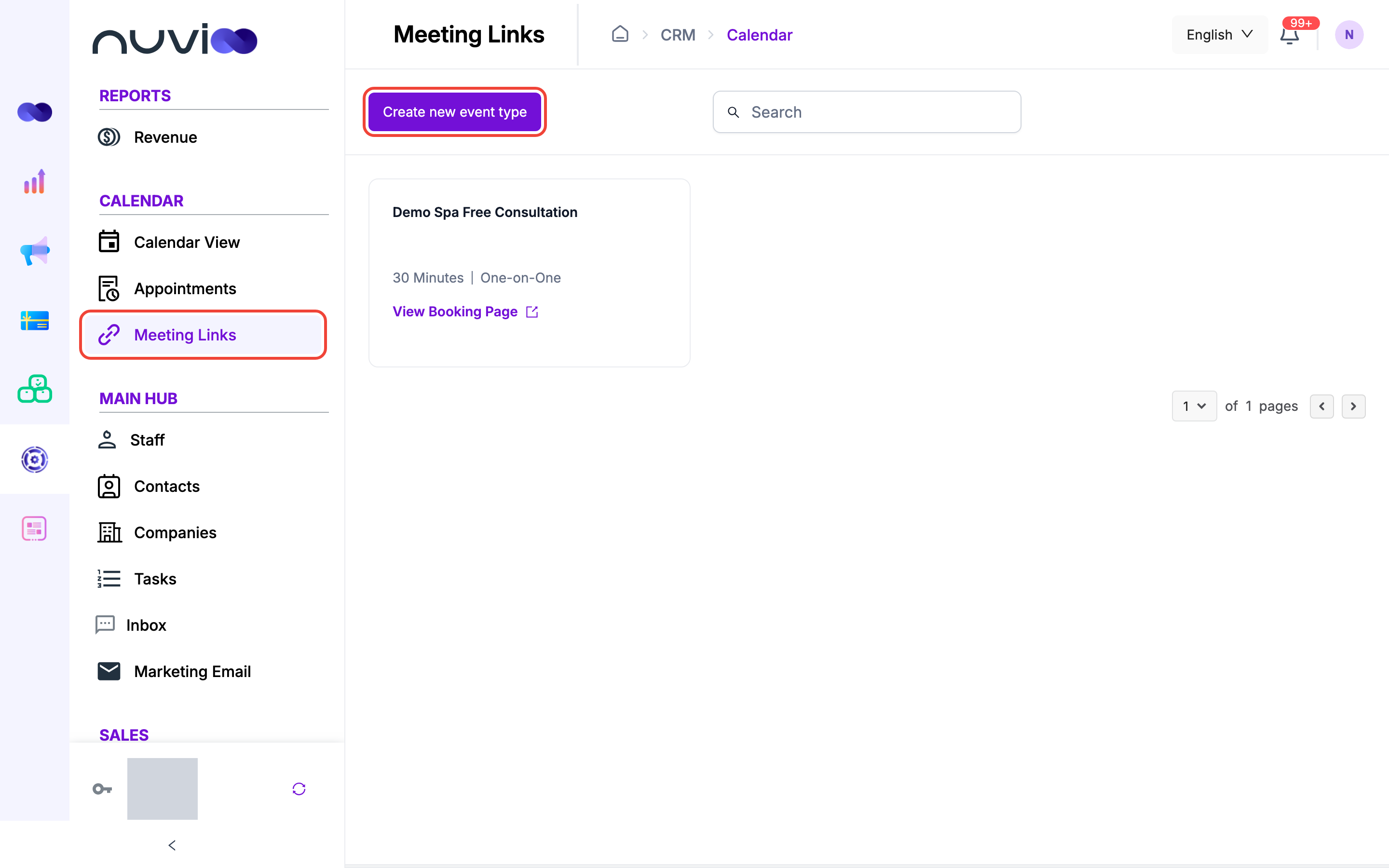Click the nuvi logo in the sidebar header
Viewport: 1389px width, 868px height.
click(175, 39)
